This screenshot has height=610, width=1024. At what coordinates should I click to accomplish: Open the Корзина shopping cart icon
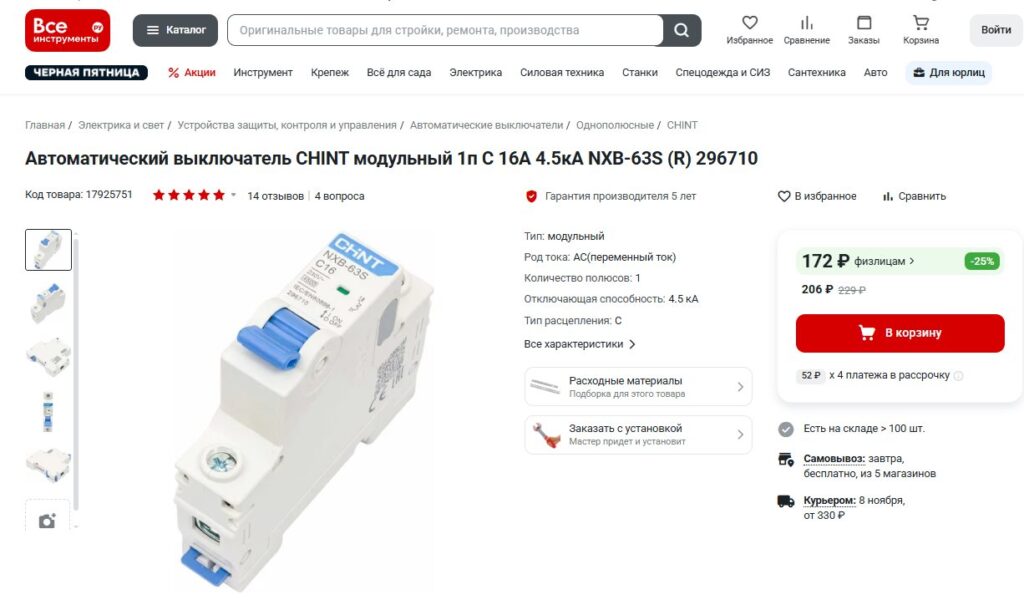pyautogui.click(x=921, y=23)
